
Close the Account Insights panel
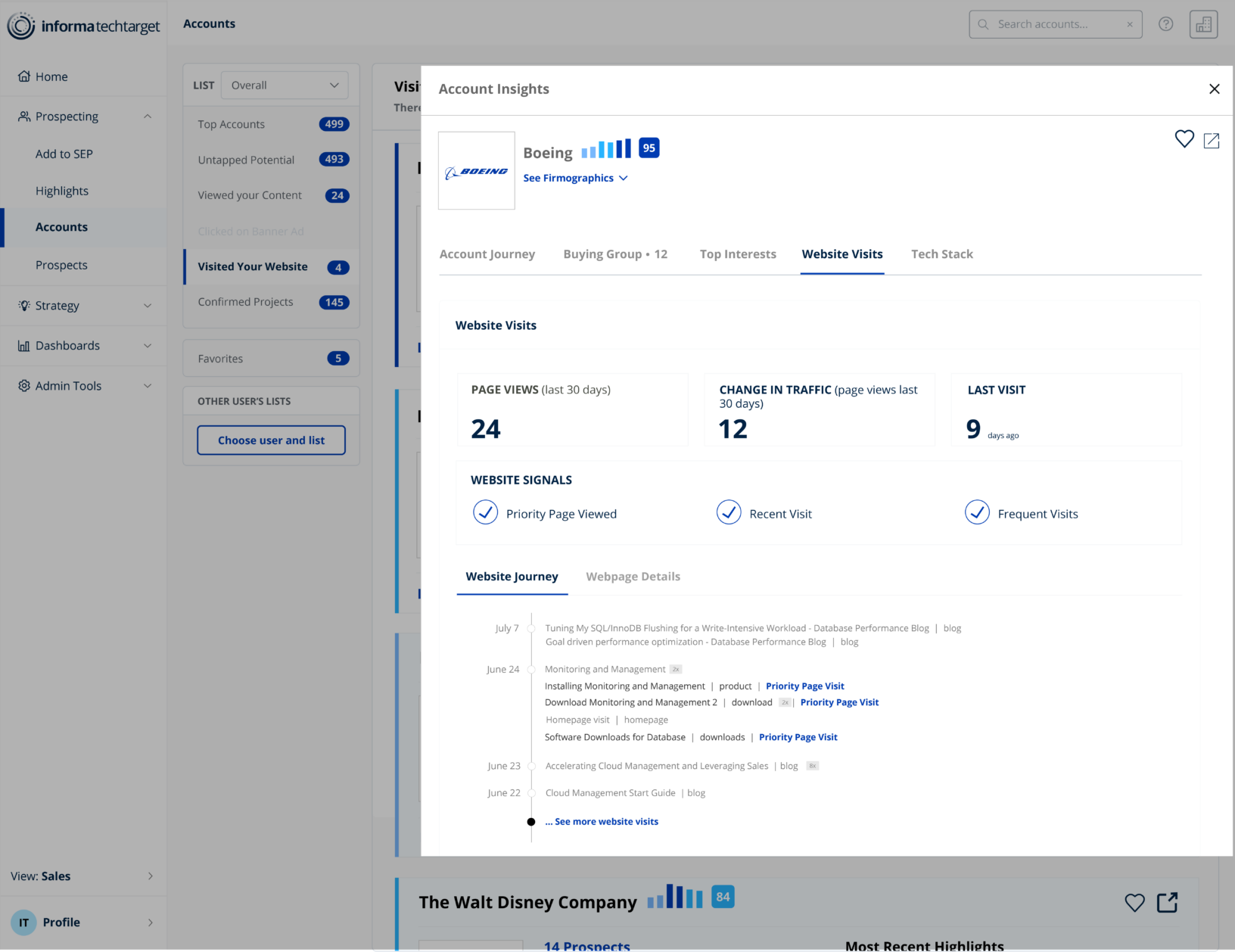tap(1215, 89)
